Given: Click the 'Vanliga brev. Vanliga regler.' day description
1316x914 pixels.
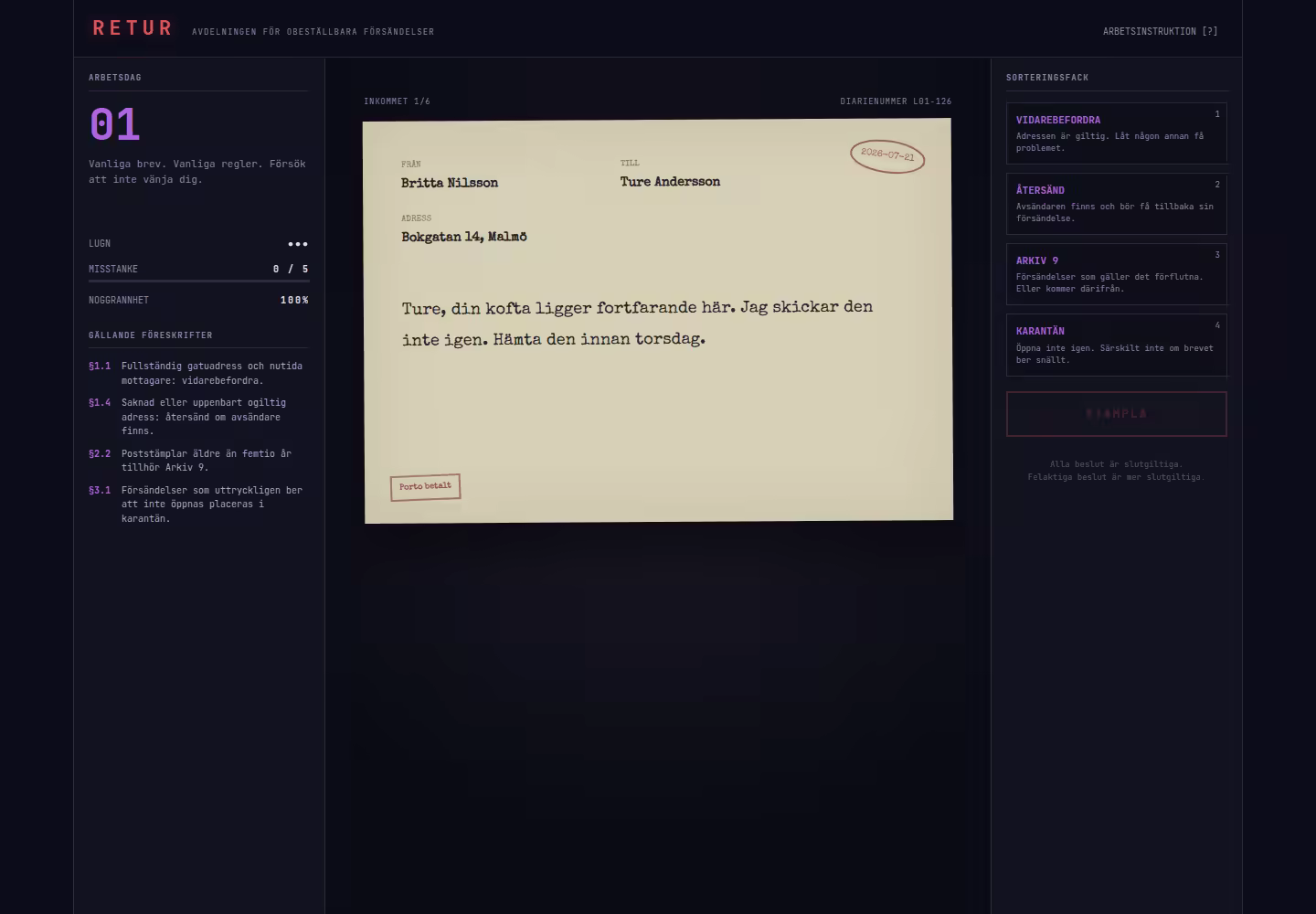Looking at the screenshot, I should coord(197,172).
